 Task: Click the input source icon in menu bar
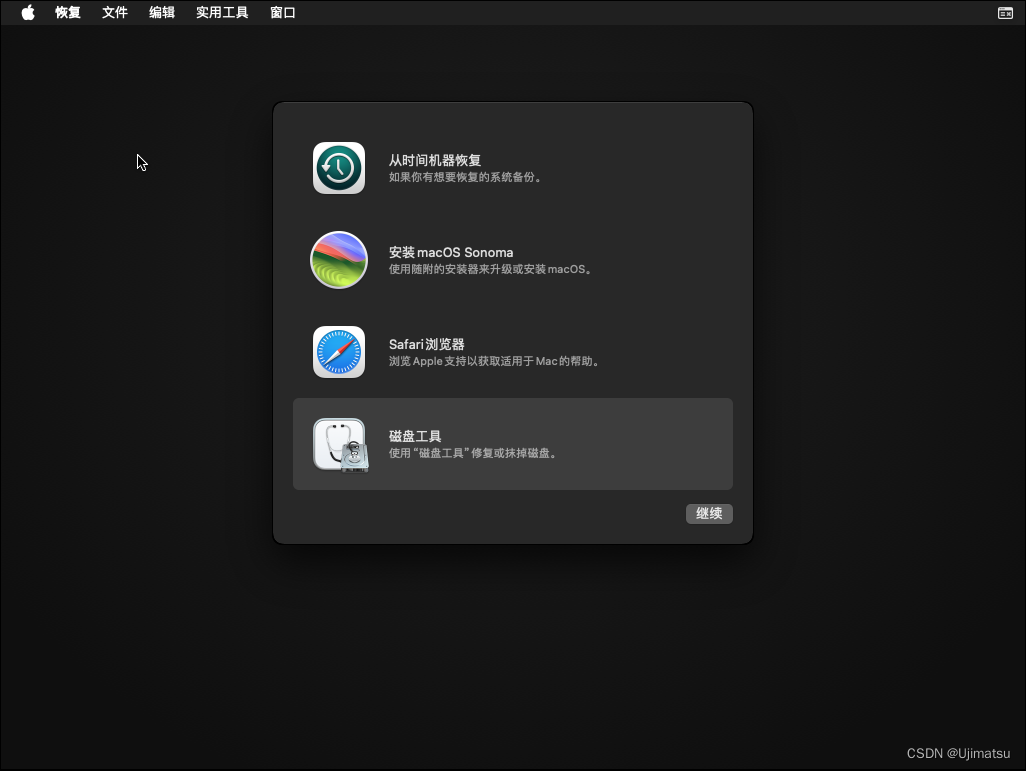[x=1005, y=13]
